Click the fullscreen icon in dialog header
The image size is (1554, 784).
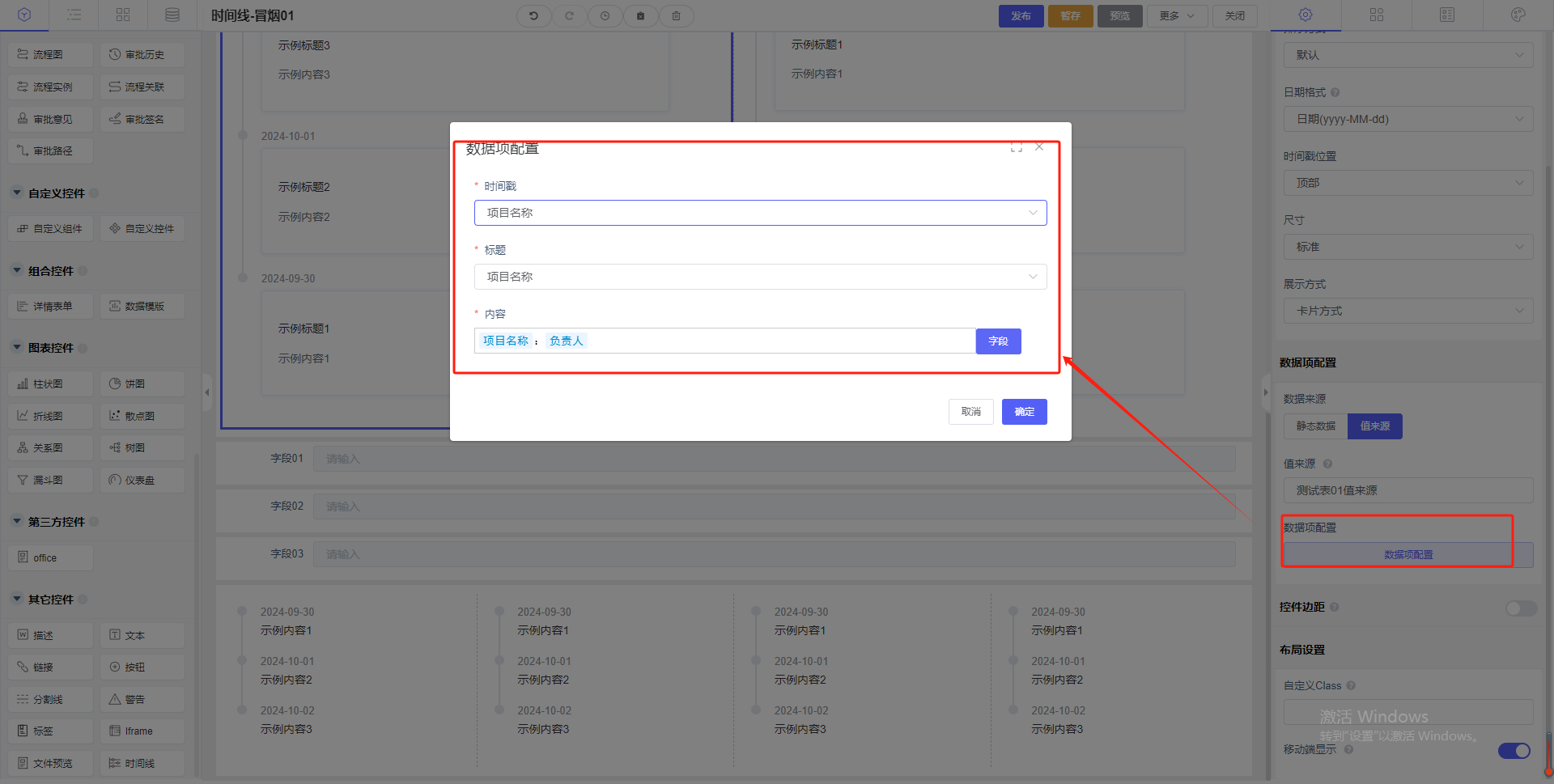(x=1016, y=147)
